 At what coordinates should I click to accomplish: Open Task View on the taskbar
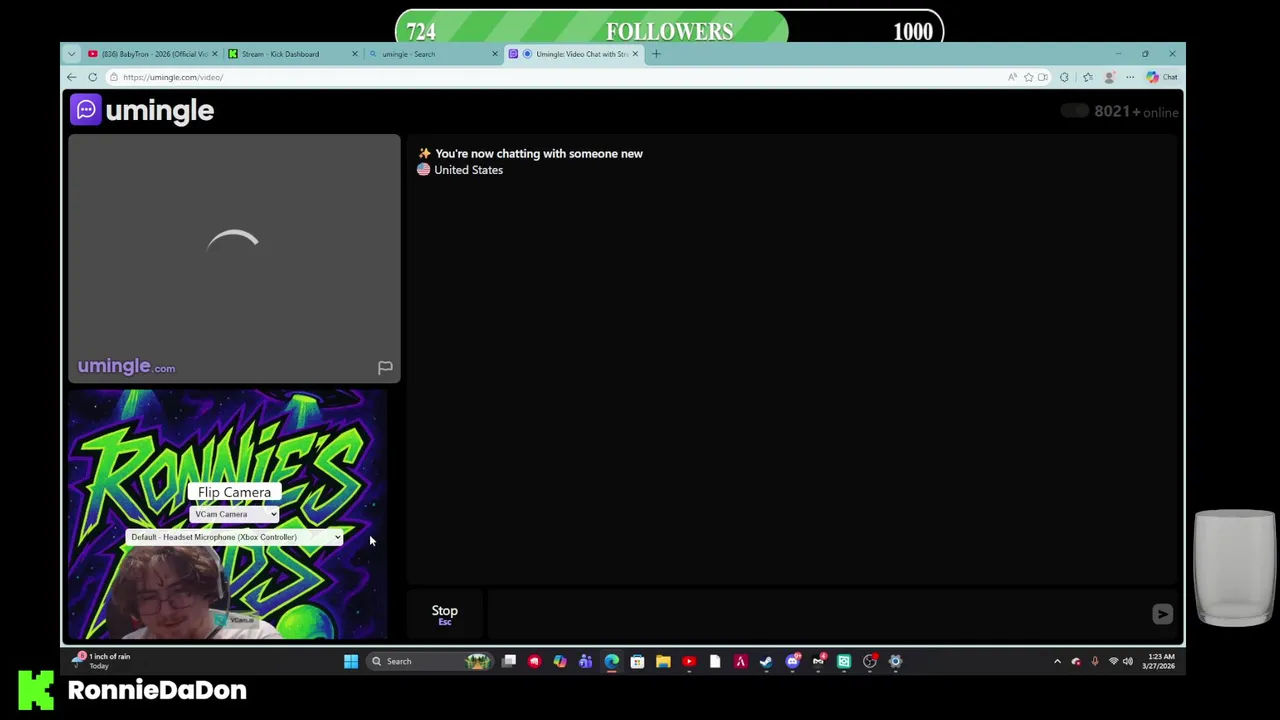(x=509, y=661)
